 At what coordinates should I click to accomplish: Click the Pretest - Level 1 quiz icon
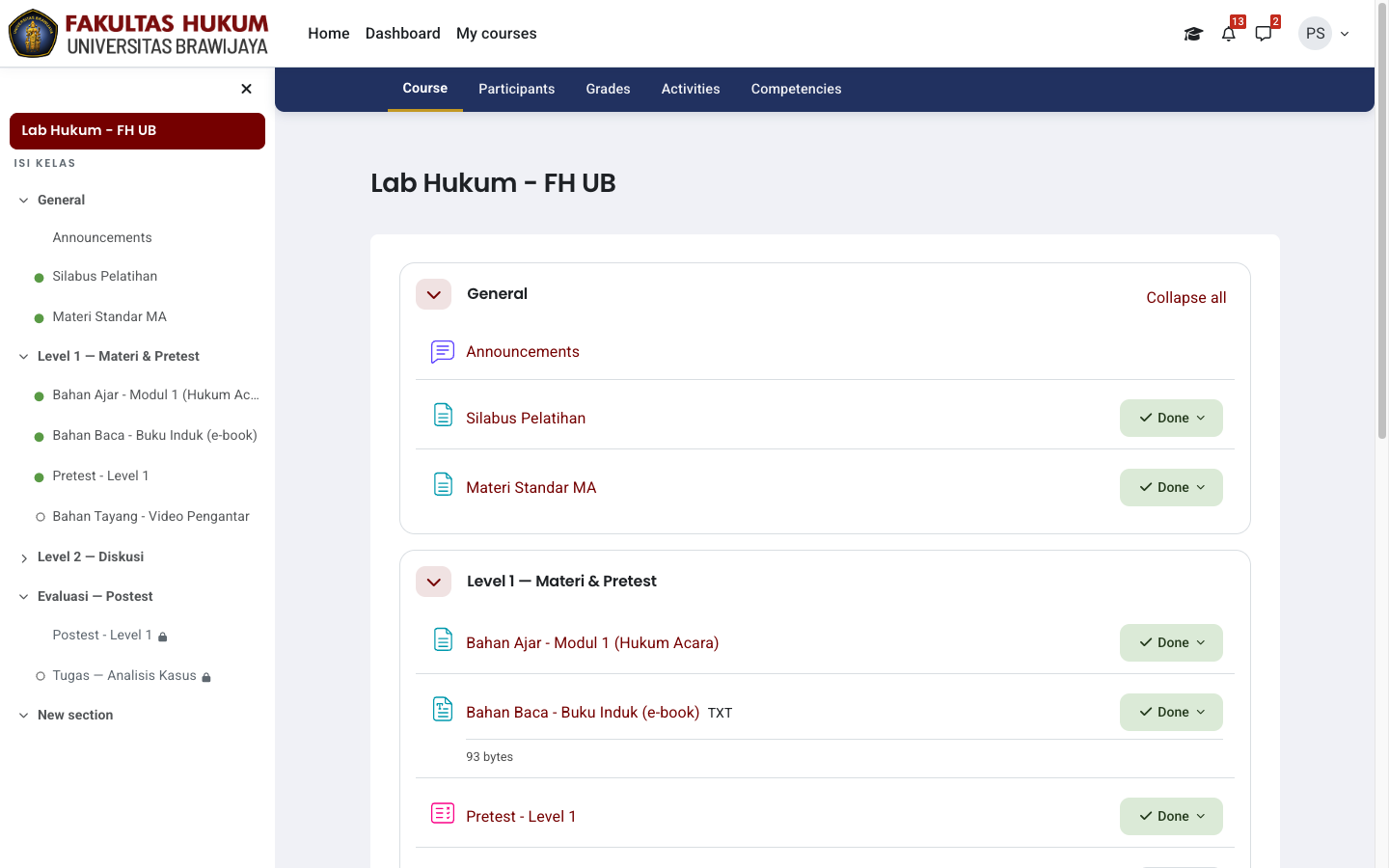443,813
